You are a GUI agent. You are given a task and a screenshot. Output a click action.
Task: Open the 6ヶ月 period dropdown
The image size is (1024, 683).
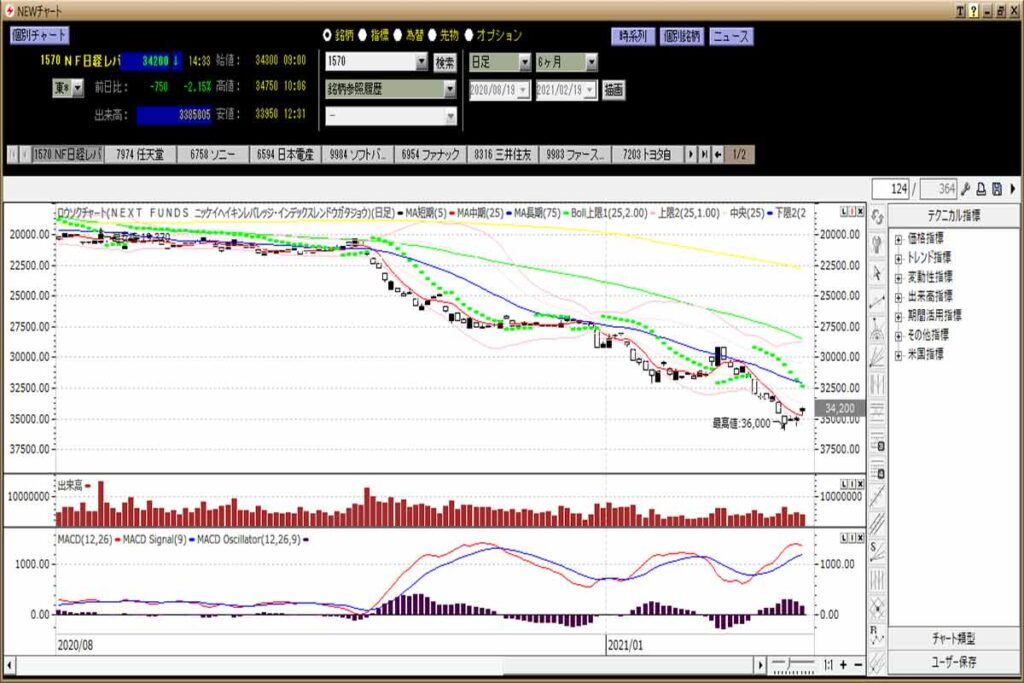click(591, 62)
